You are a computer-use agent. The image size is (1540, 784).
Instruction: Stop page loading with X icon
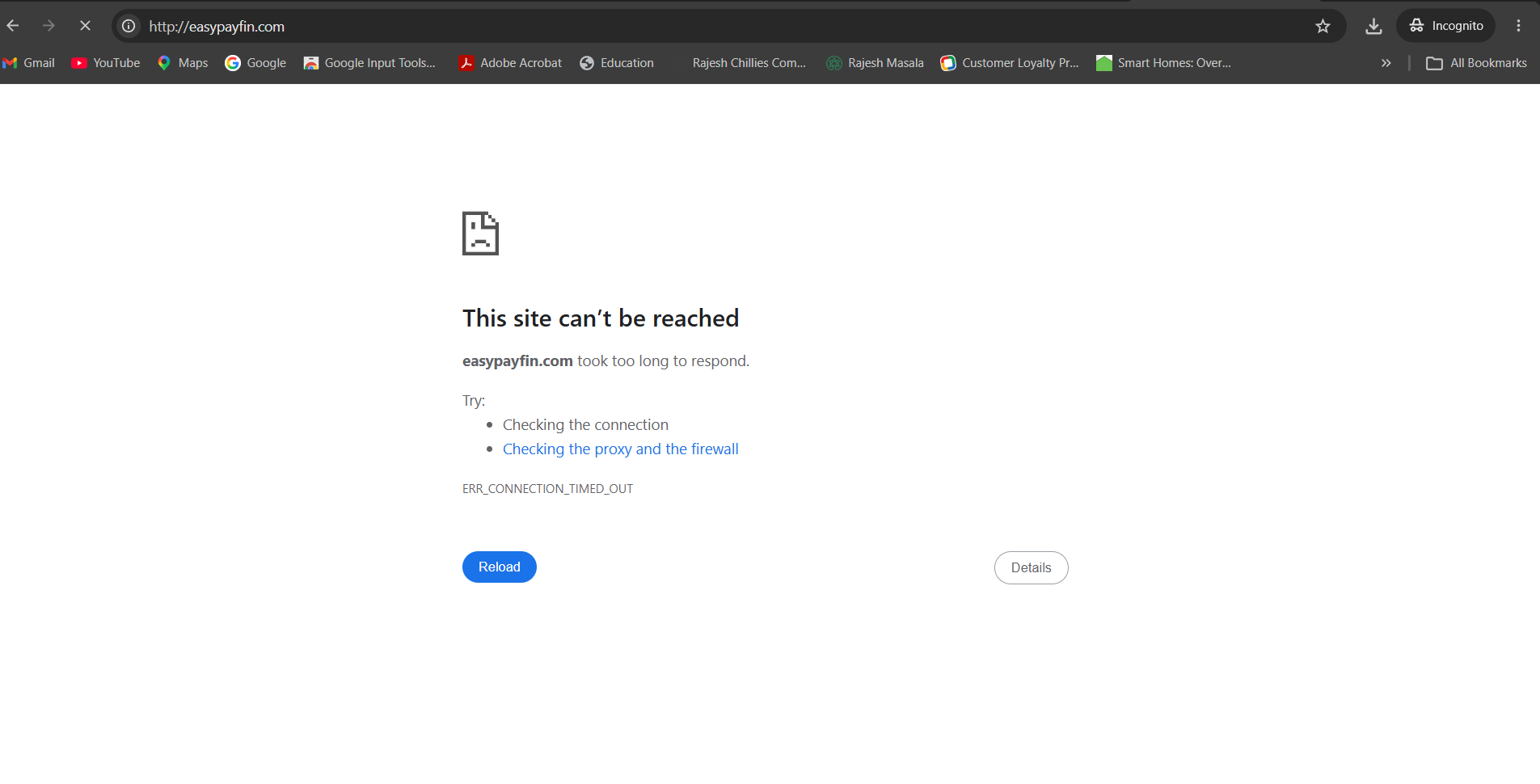tap(85, 26)
